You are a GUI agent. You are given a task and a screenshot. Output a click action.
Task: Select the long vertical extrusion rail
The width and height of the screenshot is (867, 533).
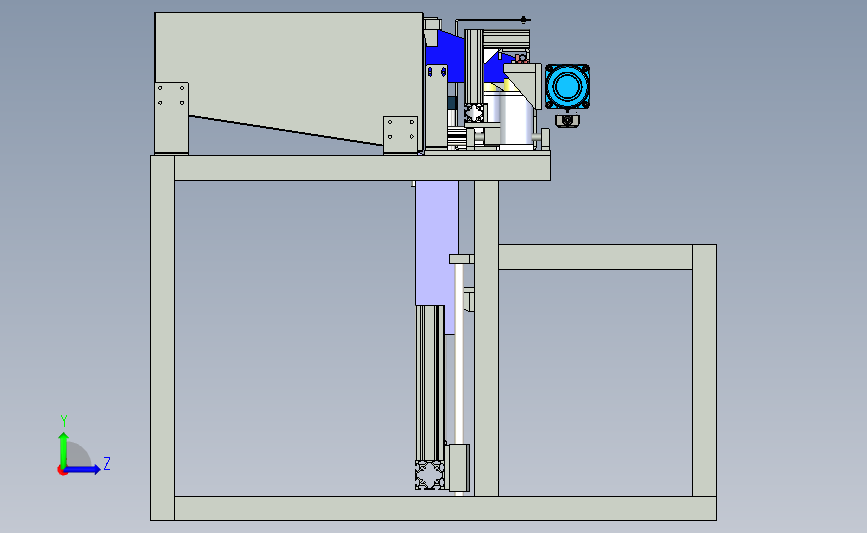click(x=430, y=383)
